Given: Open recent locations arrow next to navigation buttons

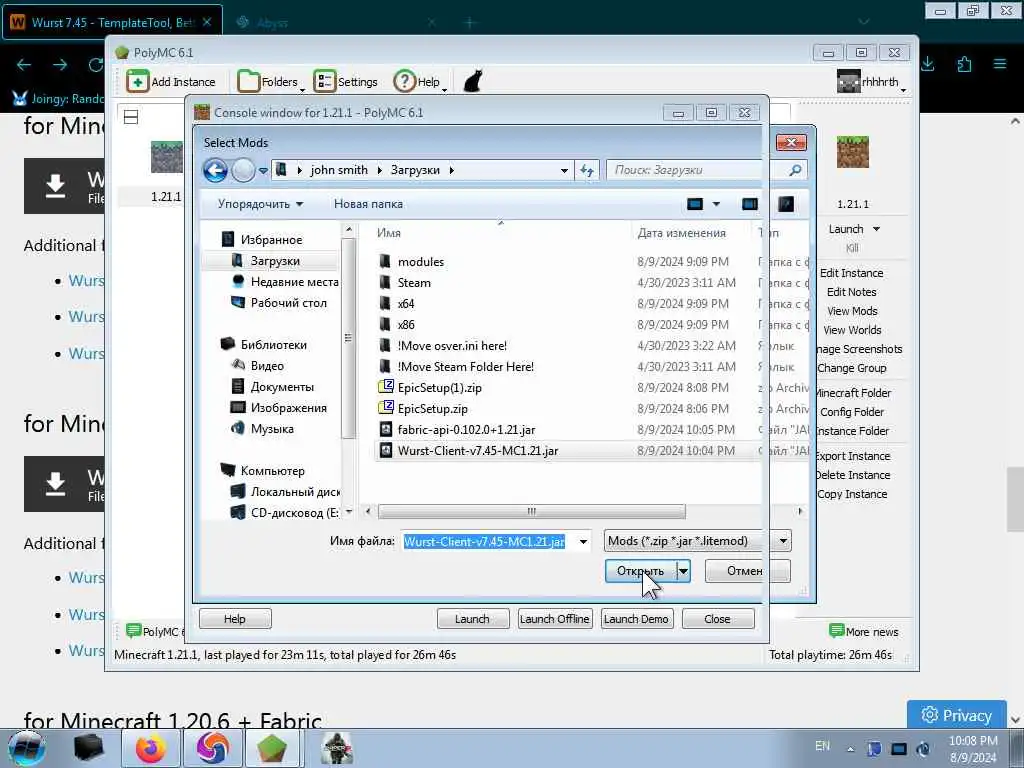Looking at the screenshot, I should (x=263, y=170).
